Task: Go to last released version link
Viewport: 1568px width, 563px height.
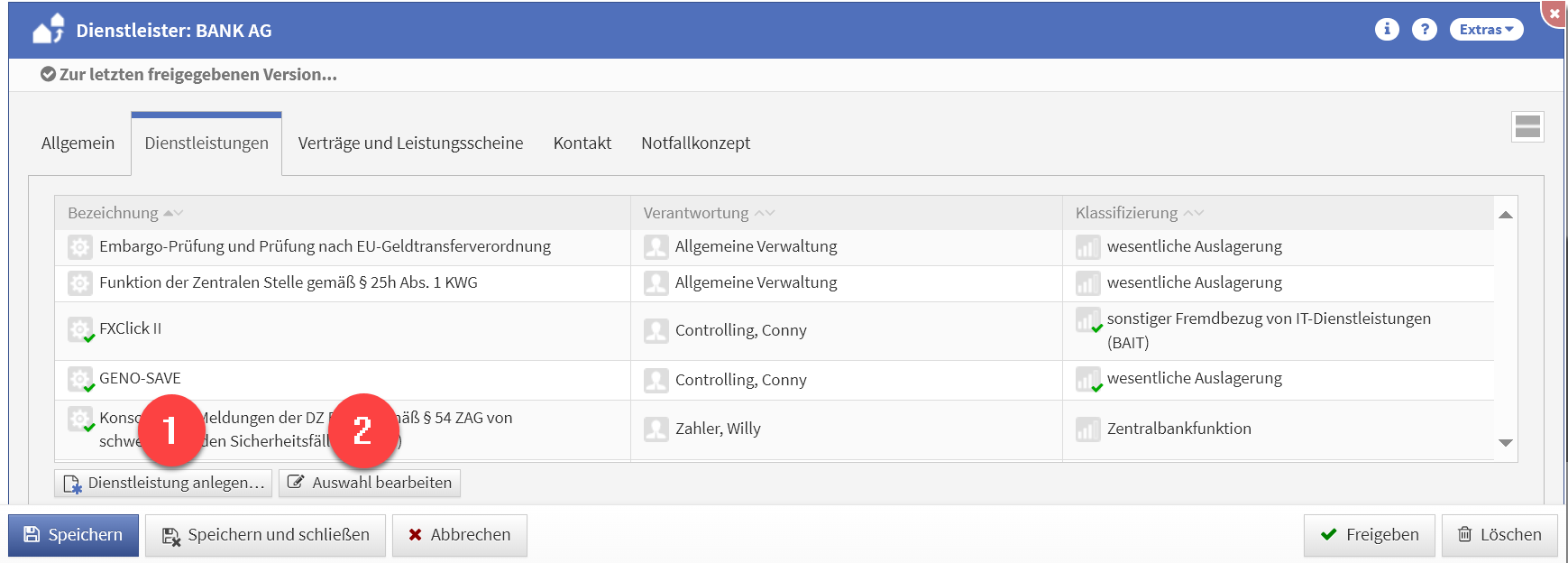Action: [197, 75]
